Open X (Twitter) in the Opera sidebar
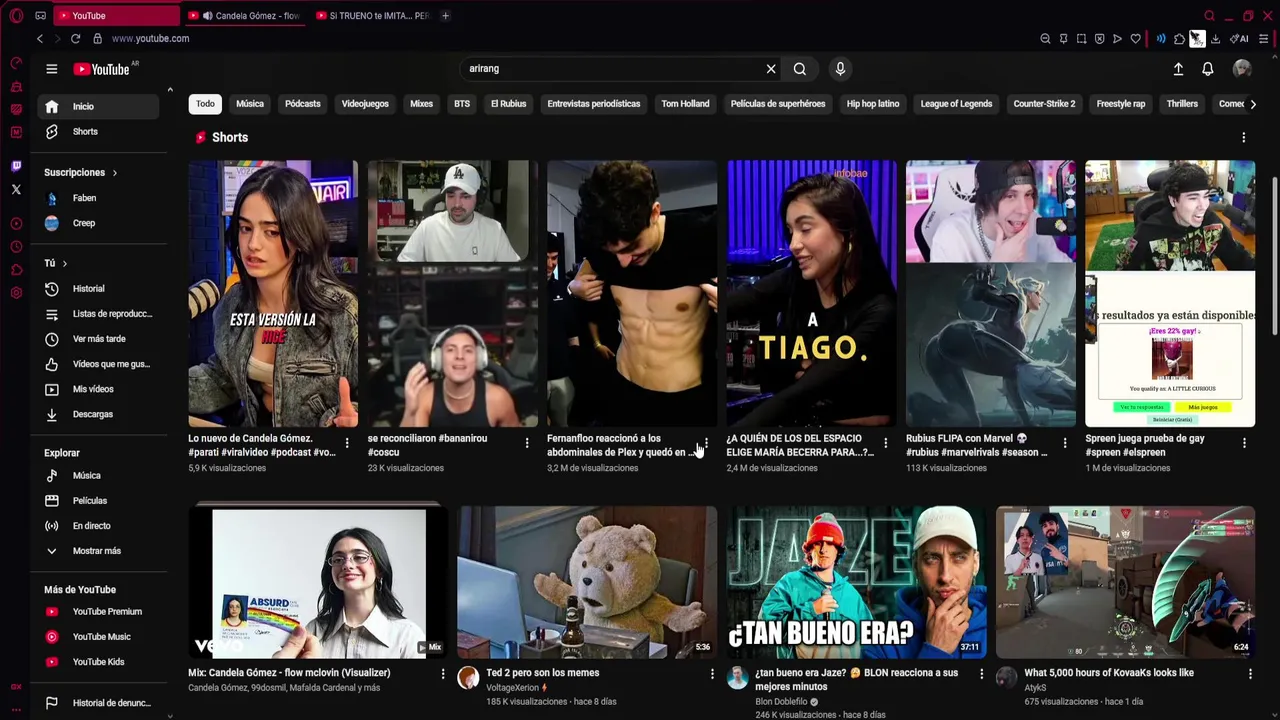This screenshot has height=720, width=1280. tap(16, 189)
